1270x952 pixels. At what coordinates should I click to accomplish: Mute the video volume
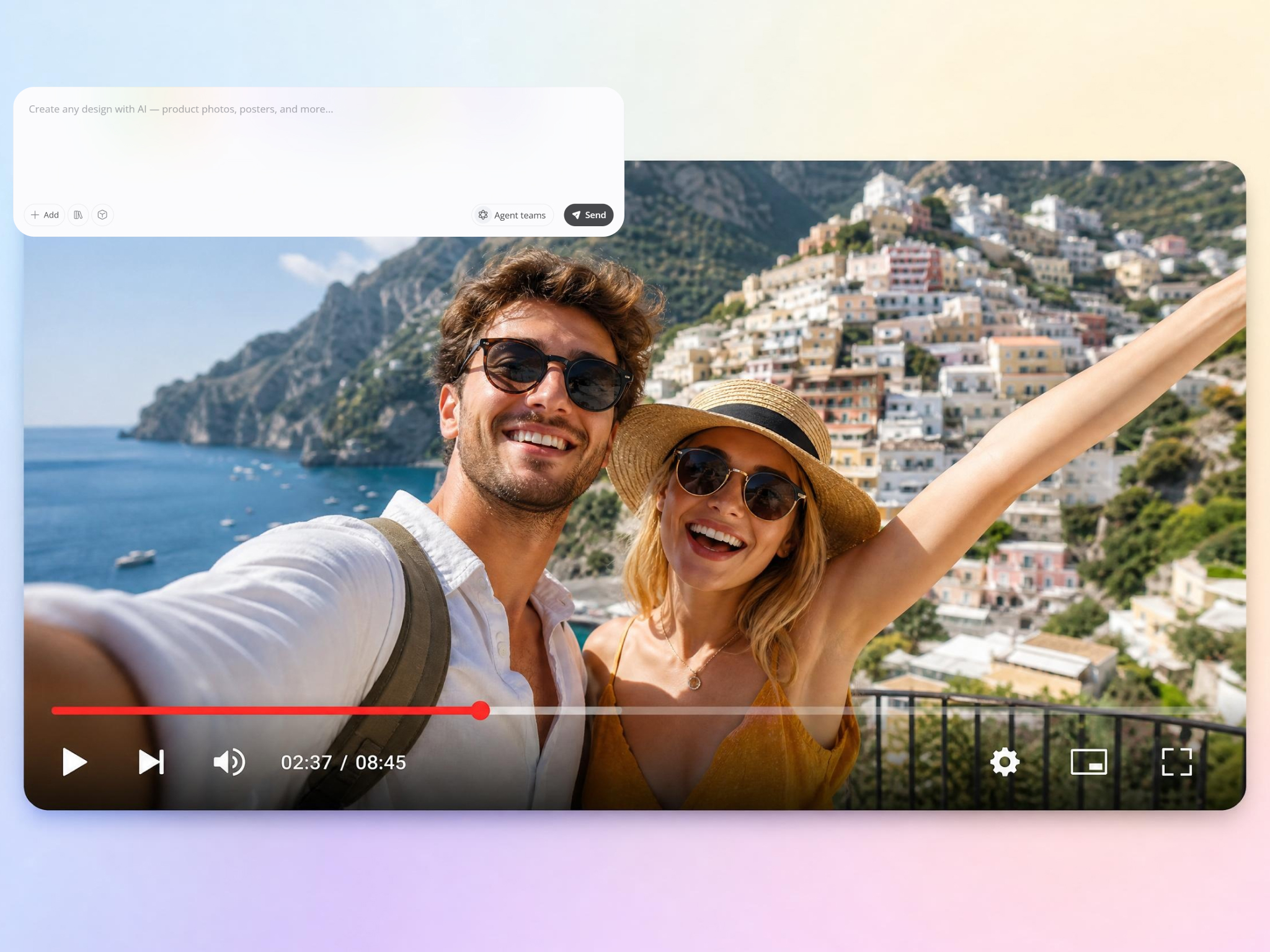(229, 762)
